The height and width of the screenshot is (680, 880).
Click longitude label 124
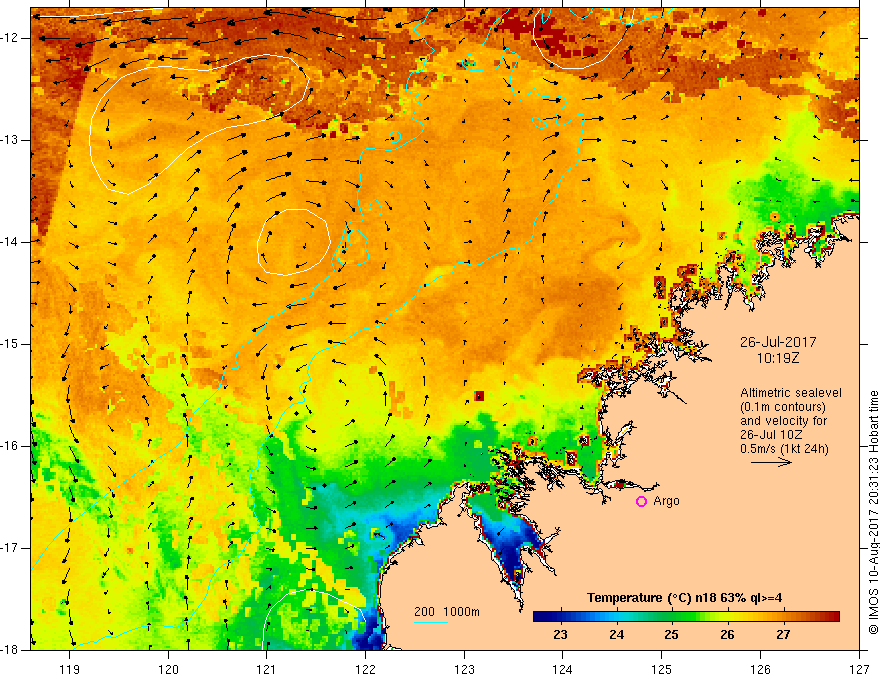(x=563, y=669)
